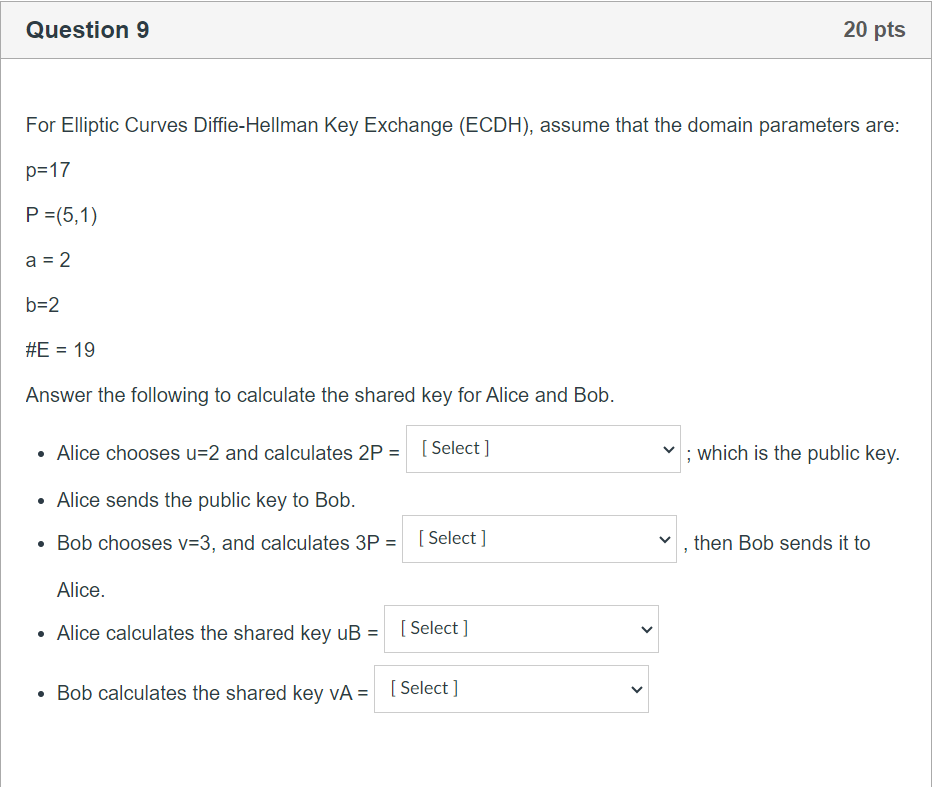
Task: Click the 'then Bob sends it to' text
Action: pos(782,543)
